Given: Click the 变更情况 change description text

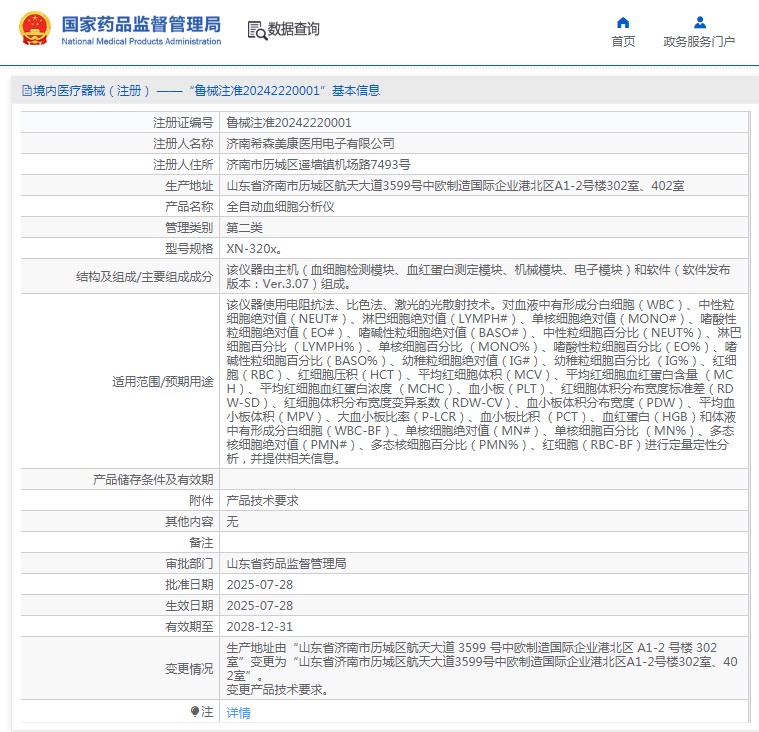Looking at the screenshot, I should (482, 669).
